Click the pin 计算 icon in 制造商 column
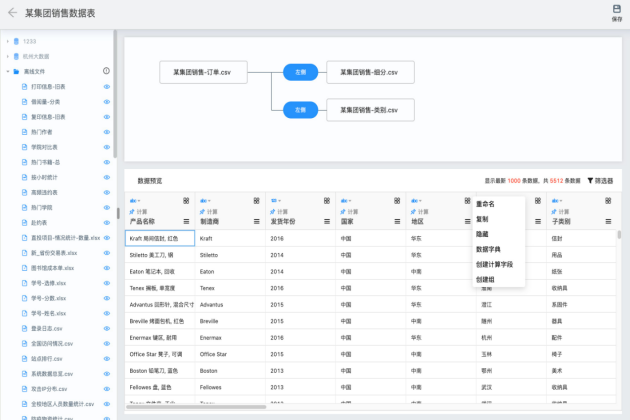 tap(202, 212)
